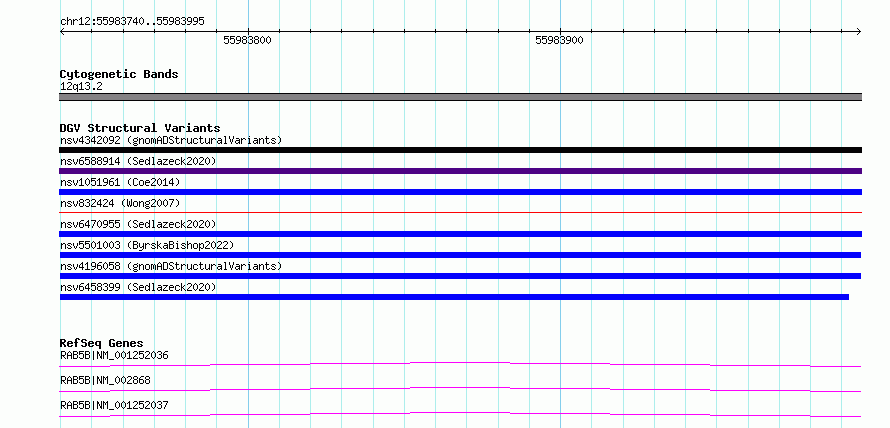
Task: Click the blue nsv5501003 variant bar
Action: [x=460, y=255]
